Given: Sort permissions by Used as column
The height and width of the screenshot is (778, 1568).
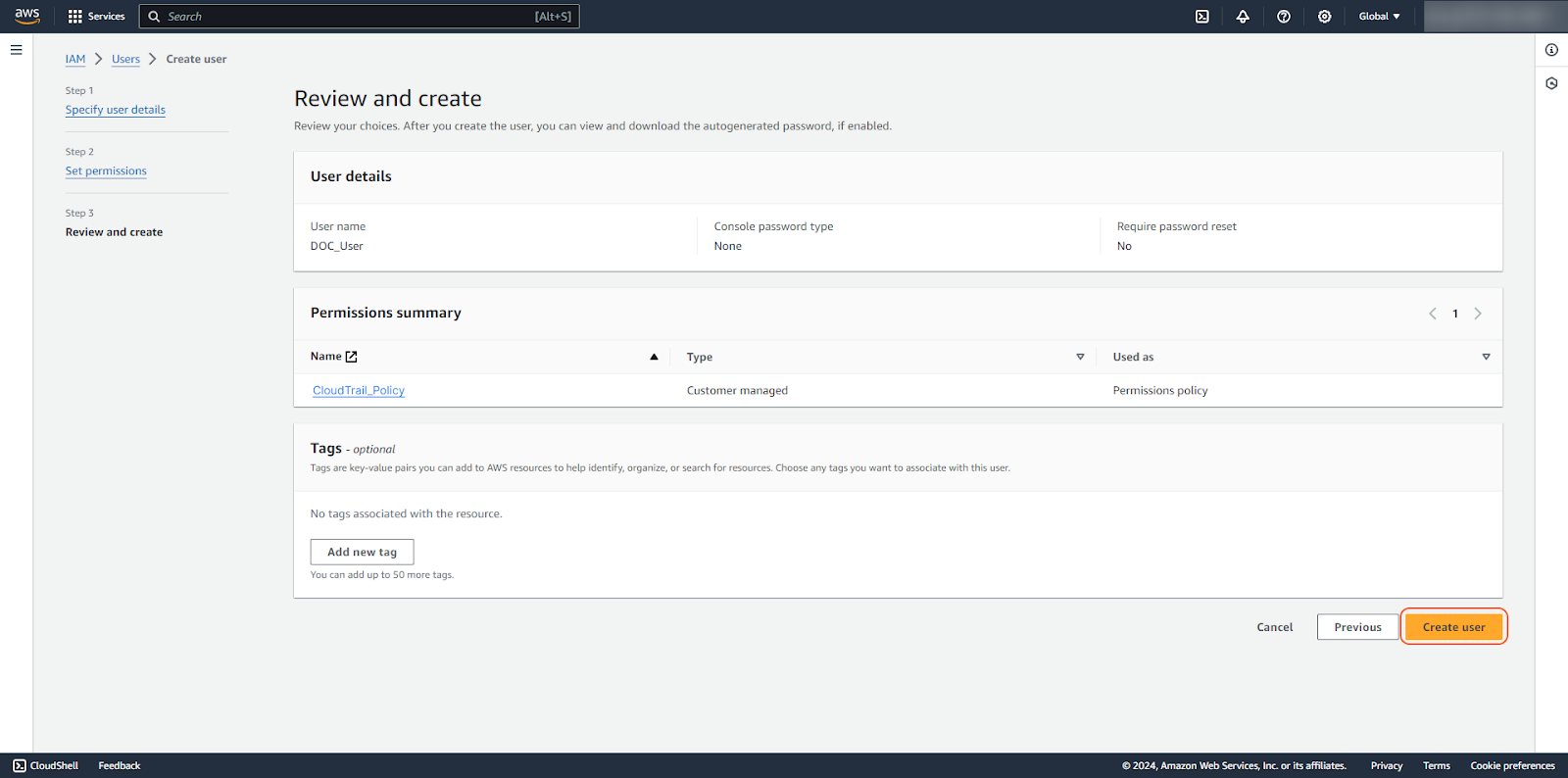Looking at the screenshot, I should click(x=1486, y=357).
